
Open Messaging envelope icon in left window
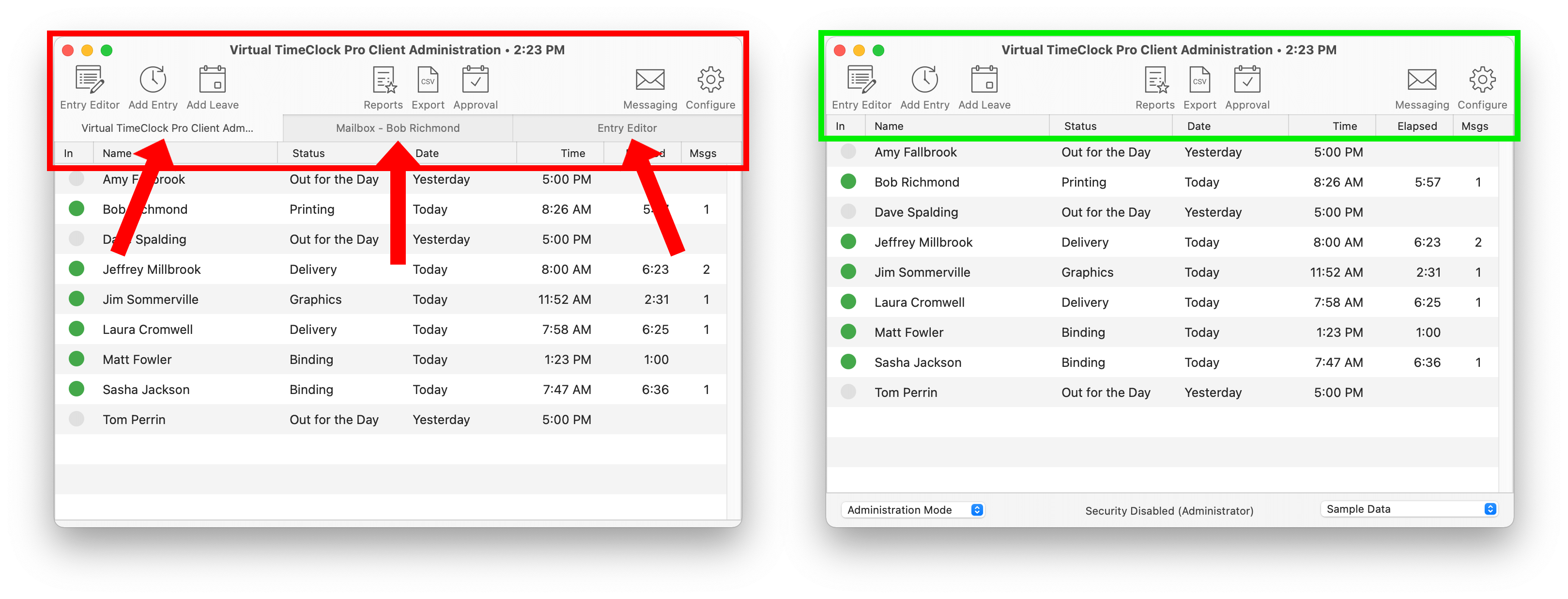point(649,80)
